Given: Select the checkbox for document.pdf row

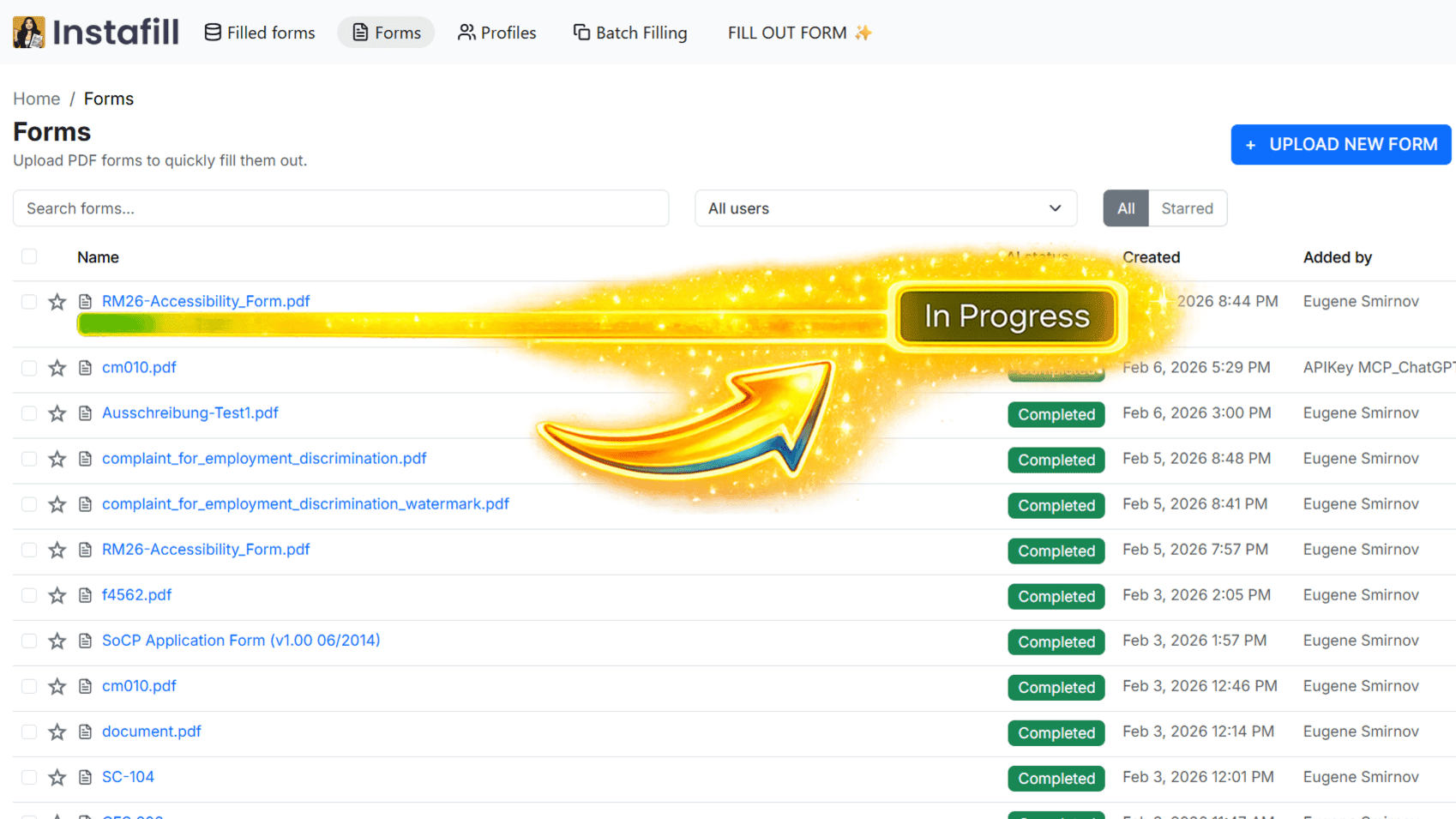Looking at the screenshot, I should (29, 732).
